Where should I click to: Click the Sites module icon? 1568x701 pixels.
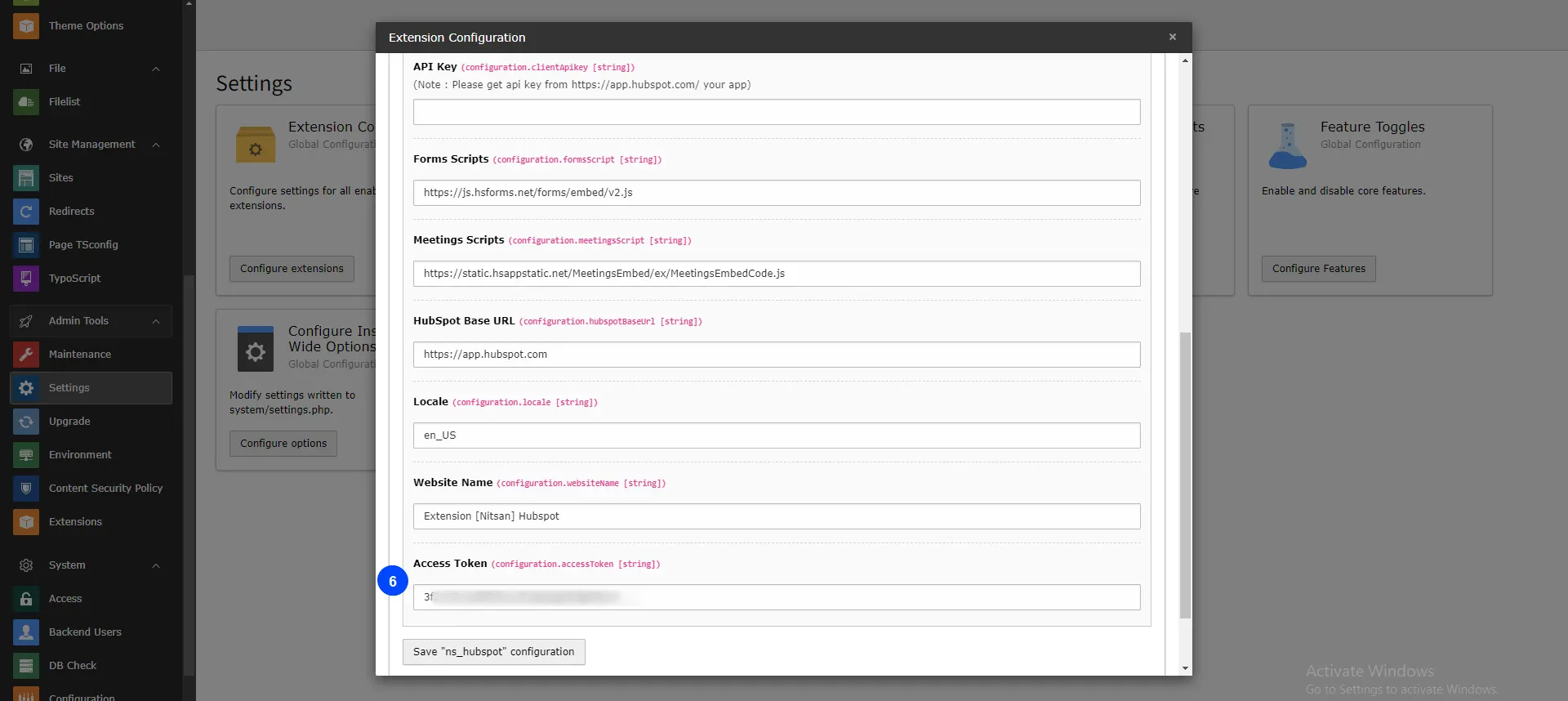coord(26,178)
